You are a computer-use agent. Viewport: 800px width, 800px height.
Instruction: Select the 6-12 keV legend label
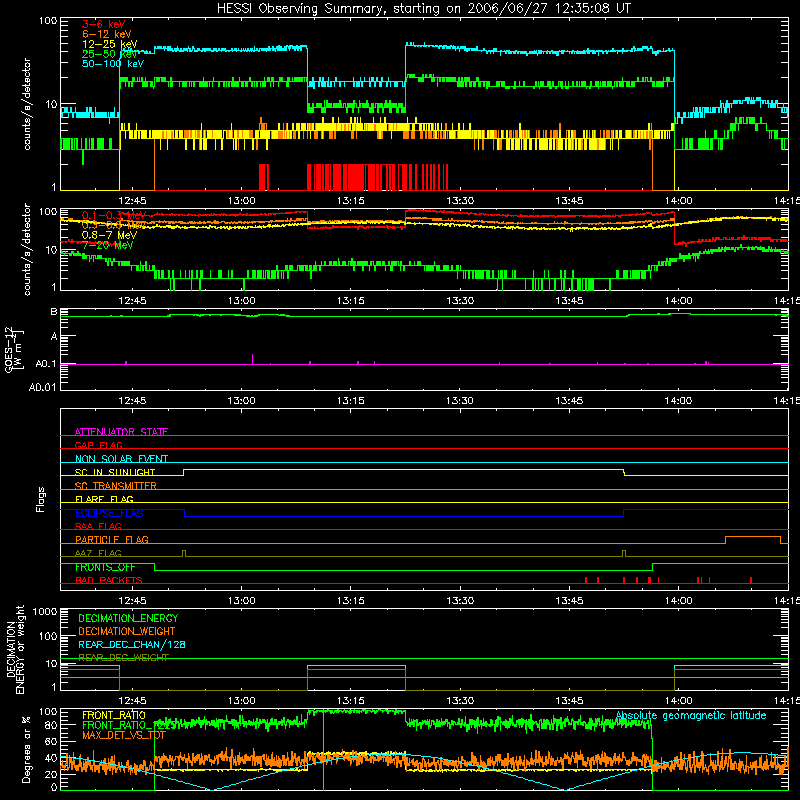pyautogui.click(x=107, y=34)
